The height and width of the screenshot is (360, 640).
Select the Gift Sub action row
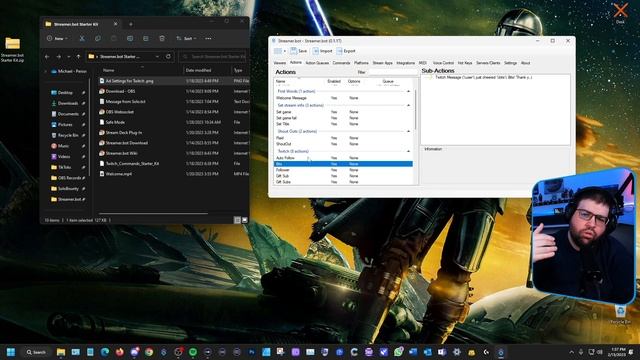[343, 176]
